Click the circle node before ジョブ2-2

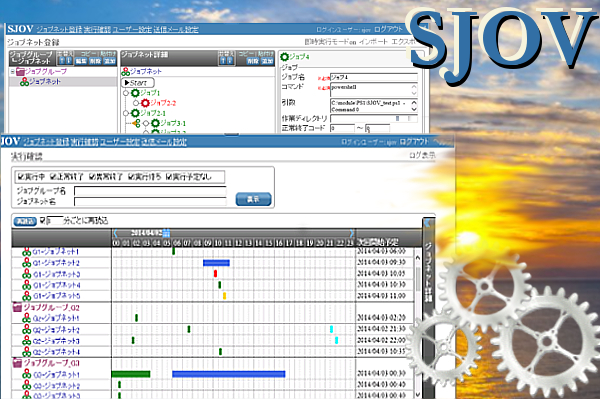136,103
